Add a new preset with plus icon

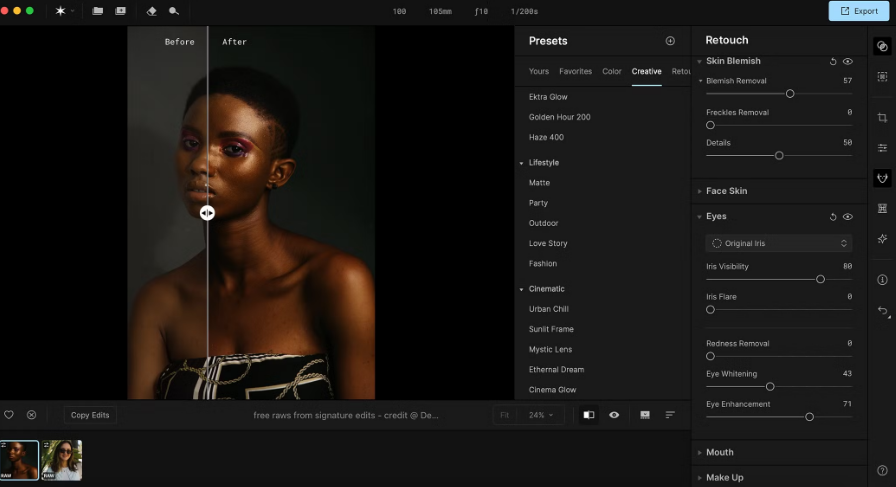[x=670, y=41]
